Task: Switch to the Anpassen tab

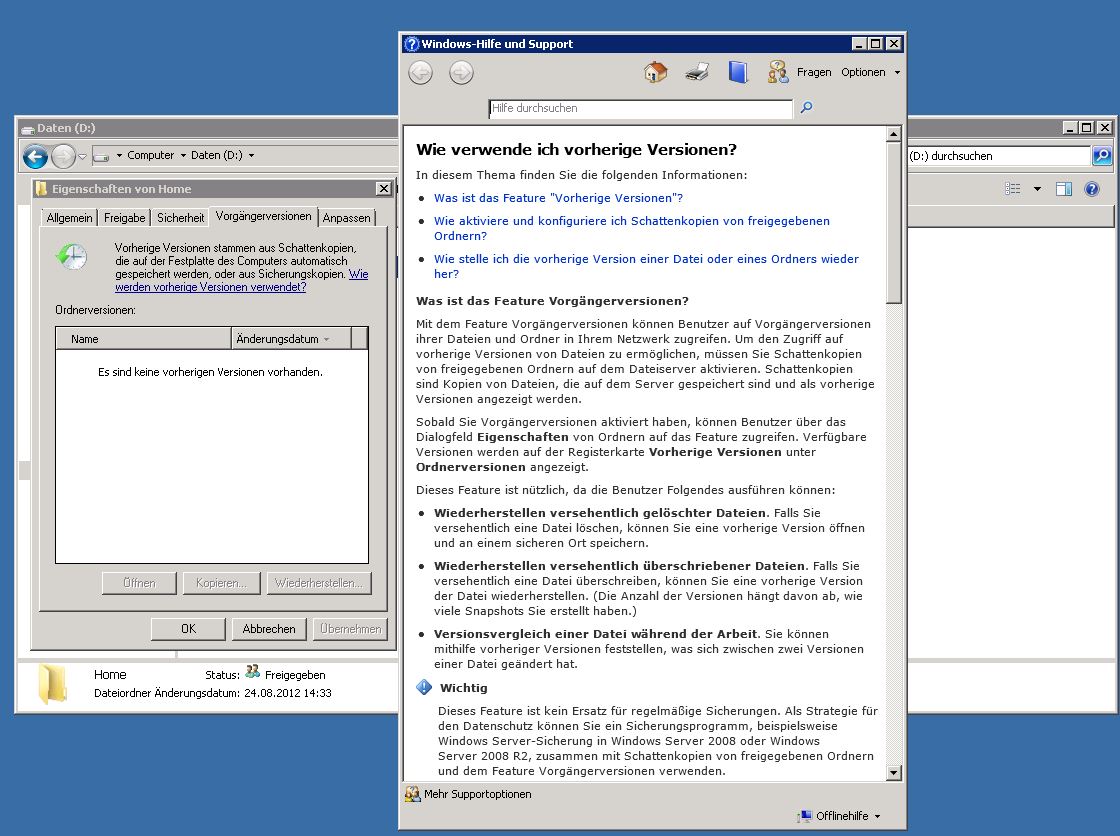Action: [346, 218]
